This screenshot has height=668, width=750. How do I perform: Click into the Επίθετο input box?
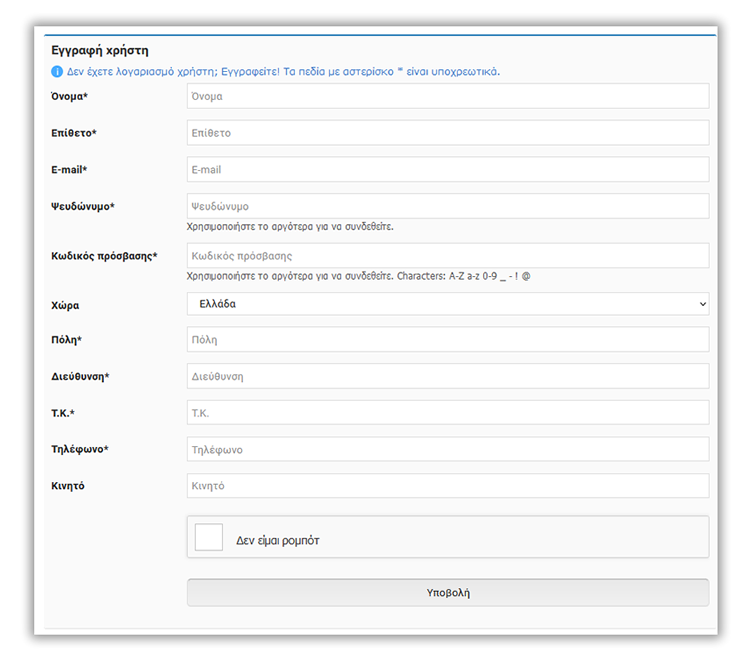coord(447,133)
